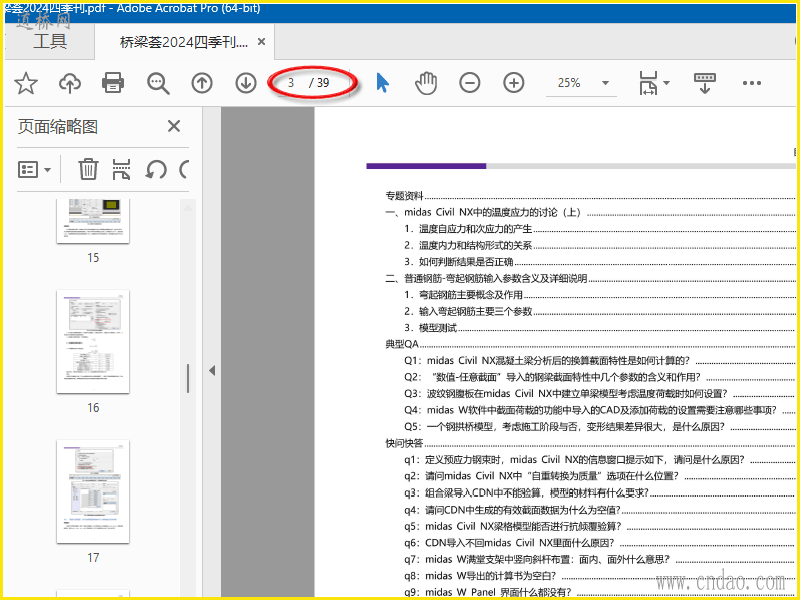Click q4 有效截面数据为空值 line
800x600 pixels.
pyautogui.click(x=512, y=509)
